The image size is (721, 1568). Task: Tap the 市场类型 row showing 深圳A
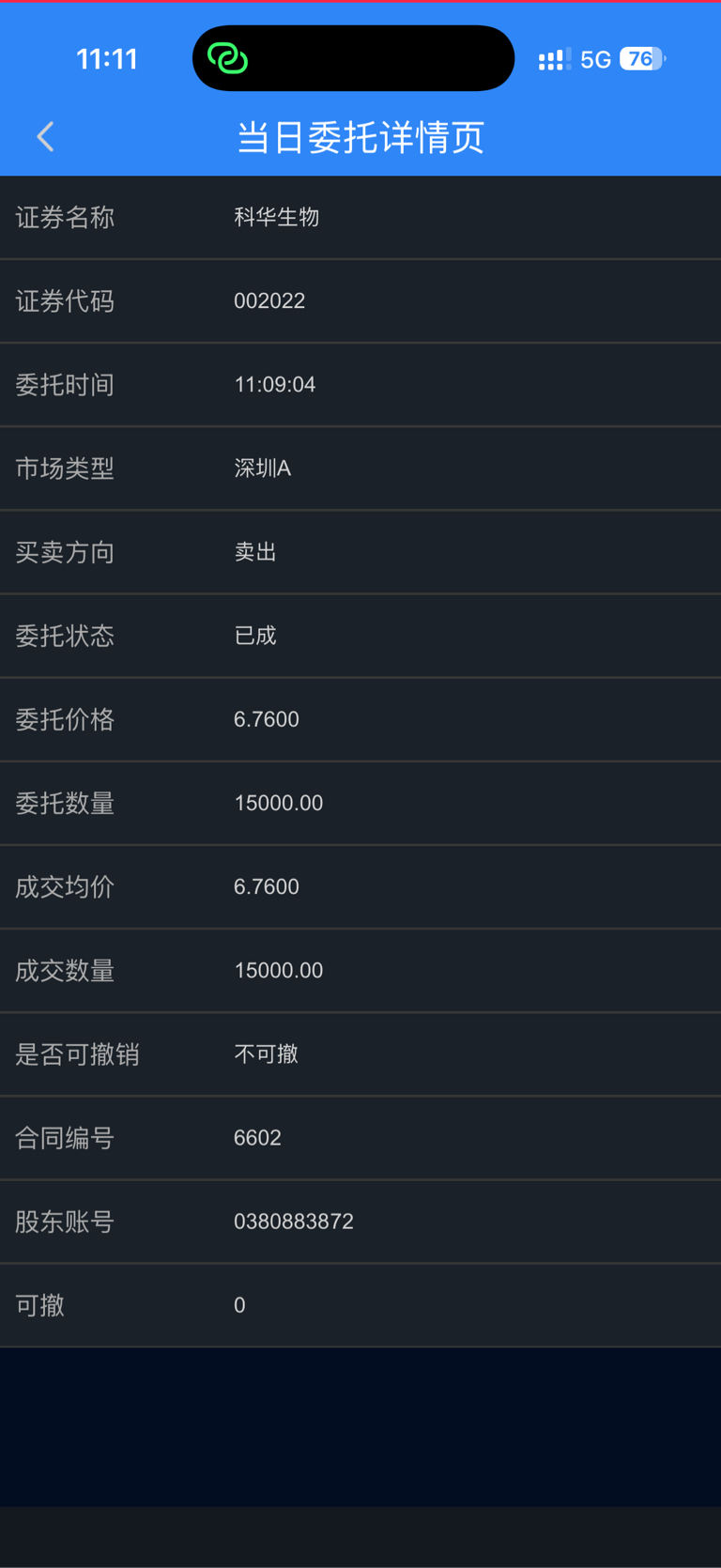360,468
